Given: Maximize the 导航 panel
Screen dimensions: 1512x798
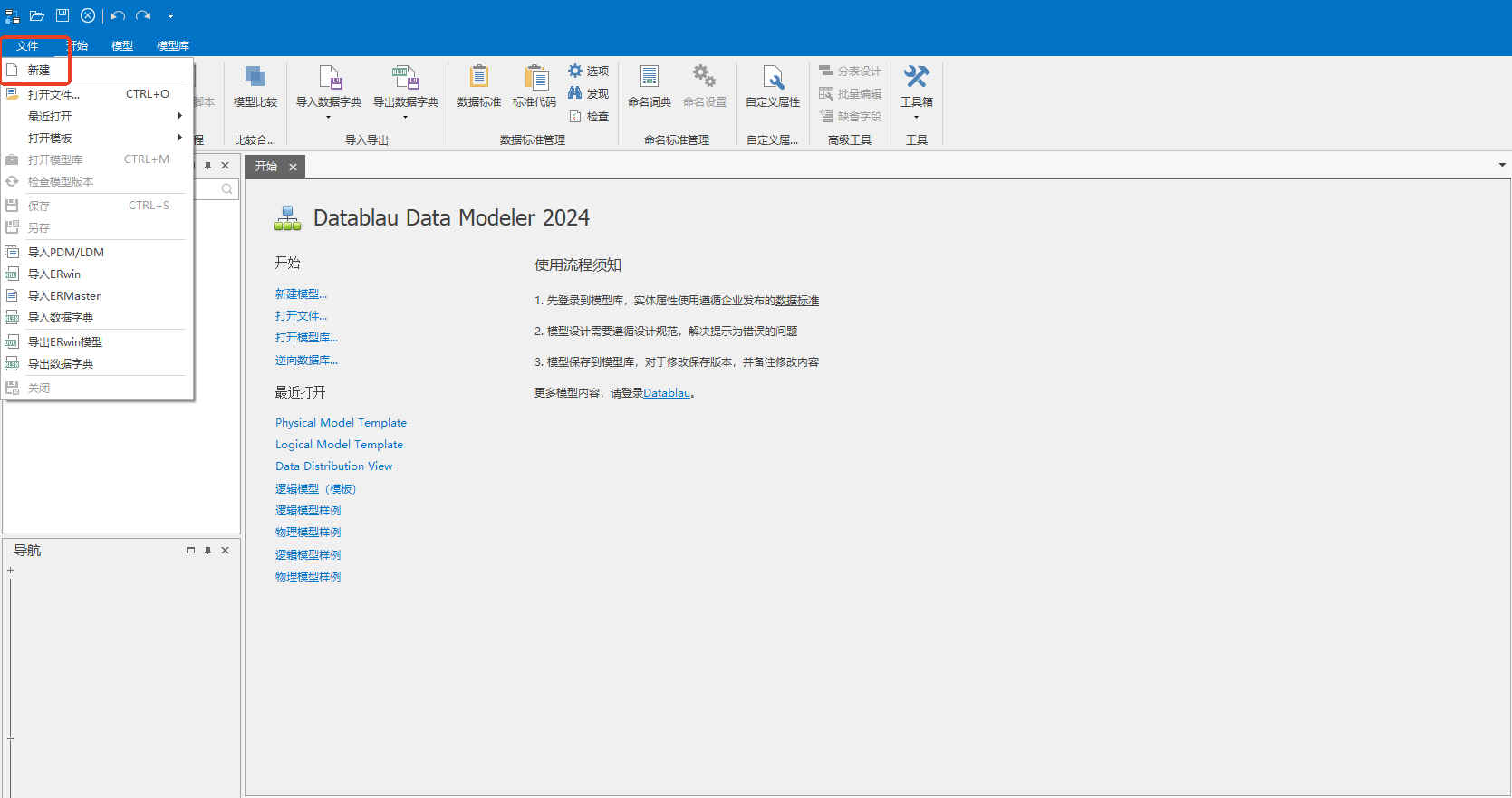Looking at the screenshot, I should [190, 550].
